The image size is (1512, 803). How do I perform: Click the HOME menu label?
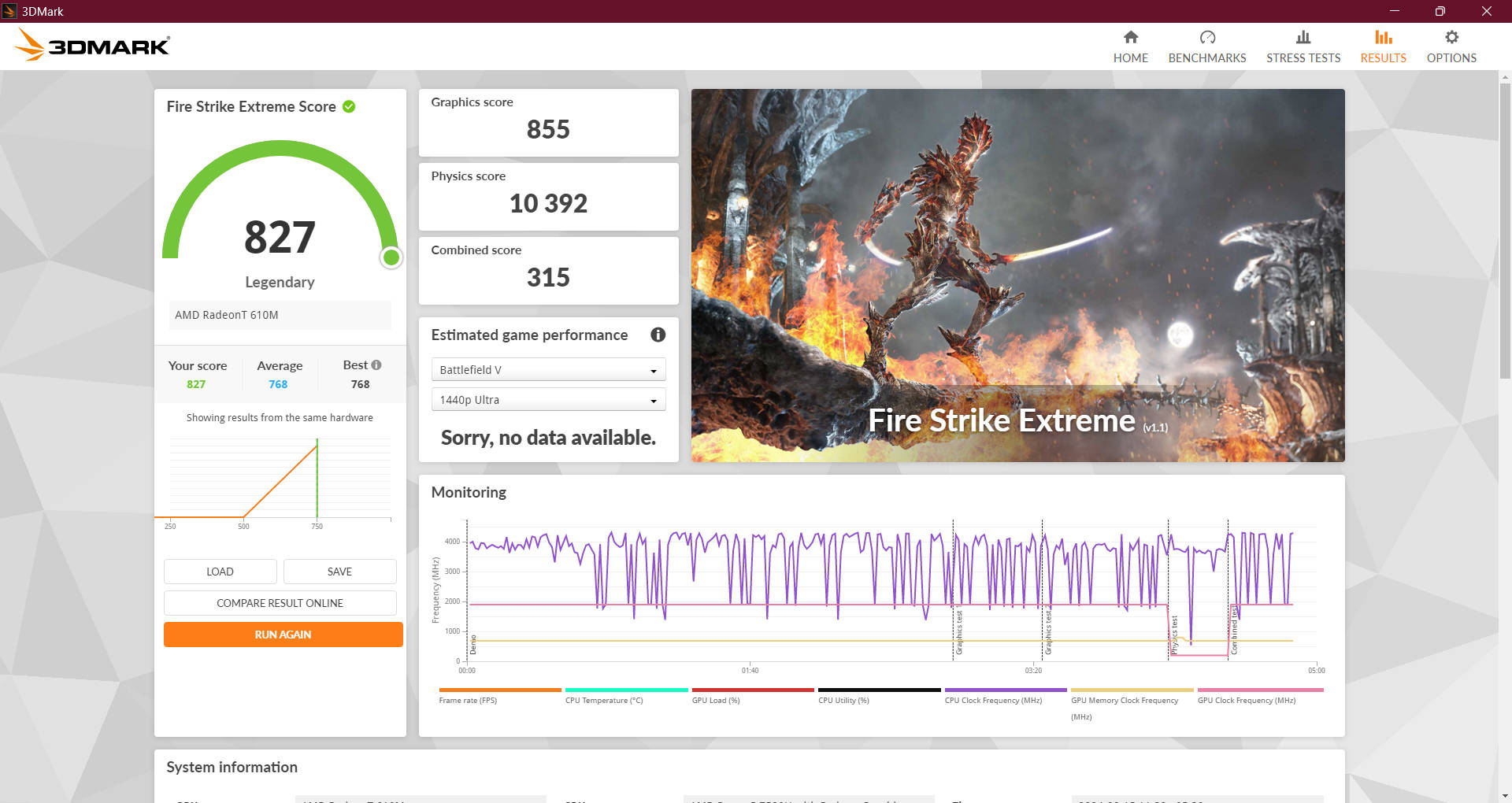pos(1130,58)
